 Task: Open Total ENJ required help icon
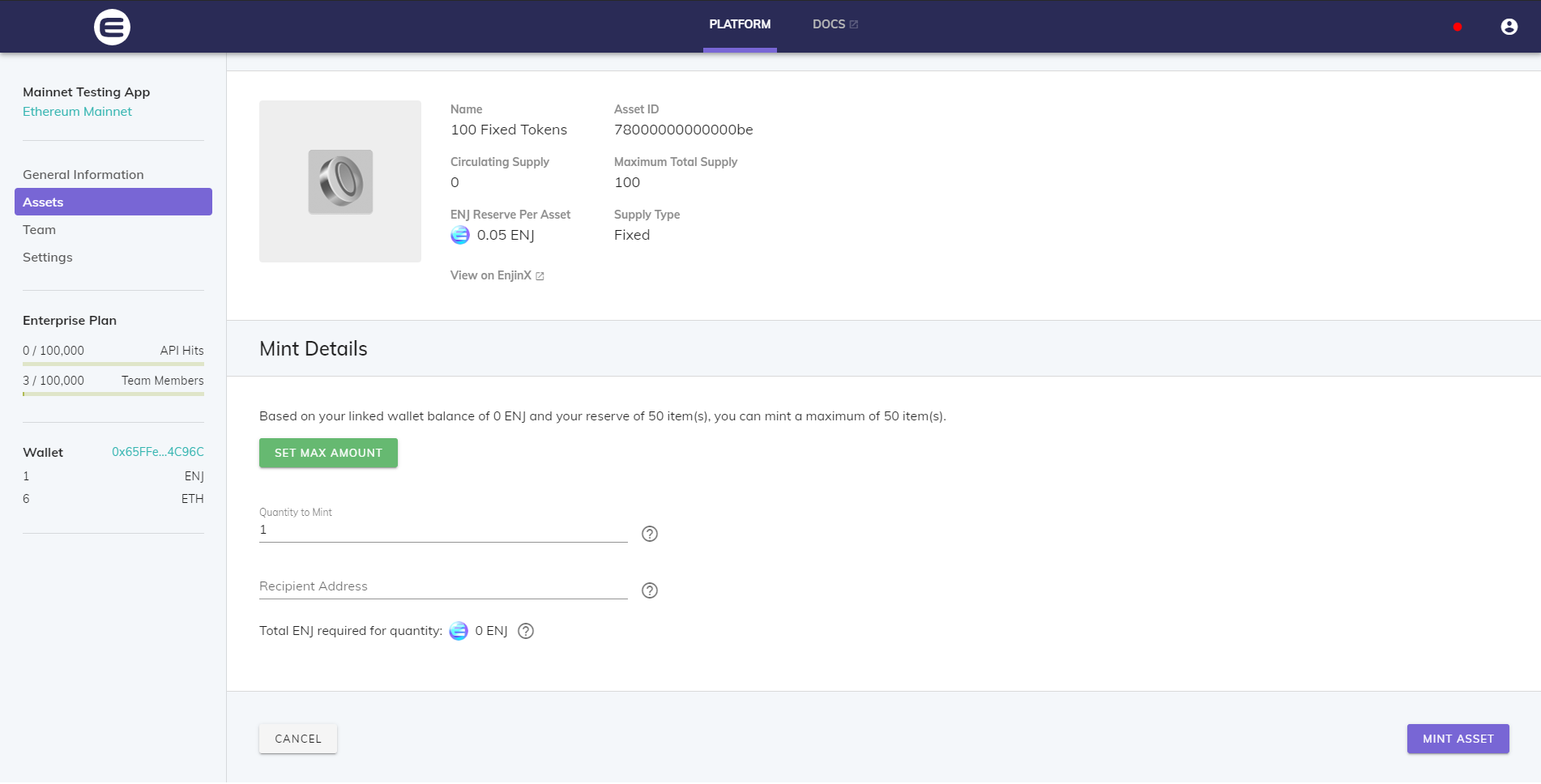(x=526, y=631)
